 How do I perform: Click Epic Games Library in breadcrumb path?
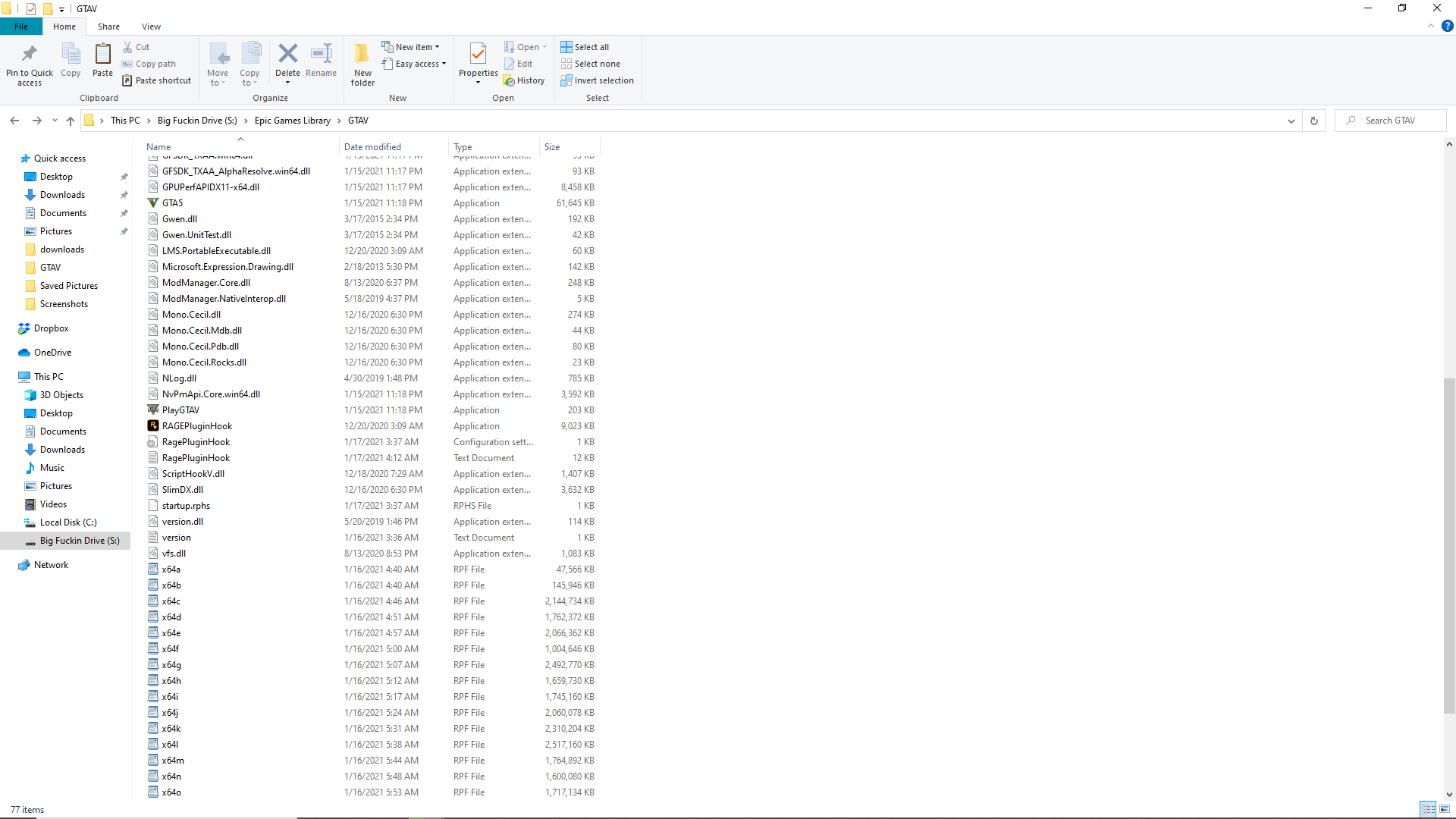point(293,121)
